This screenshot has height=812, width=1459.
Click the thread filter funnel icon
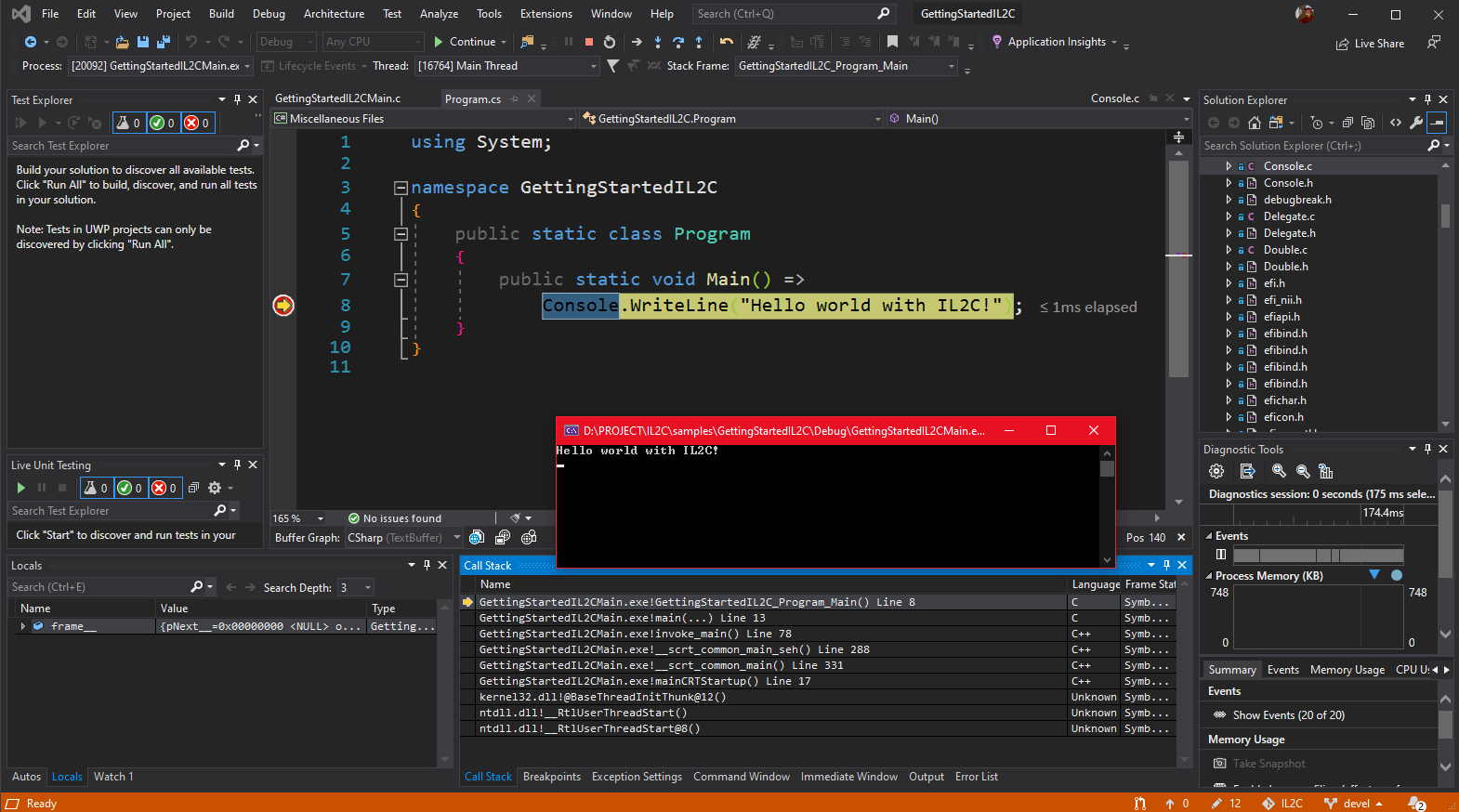point(613,66)
